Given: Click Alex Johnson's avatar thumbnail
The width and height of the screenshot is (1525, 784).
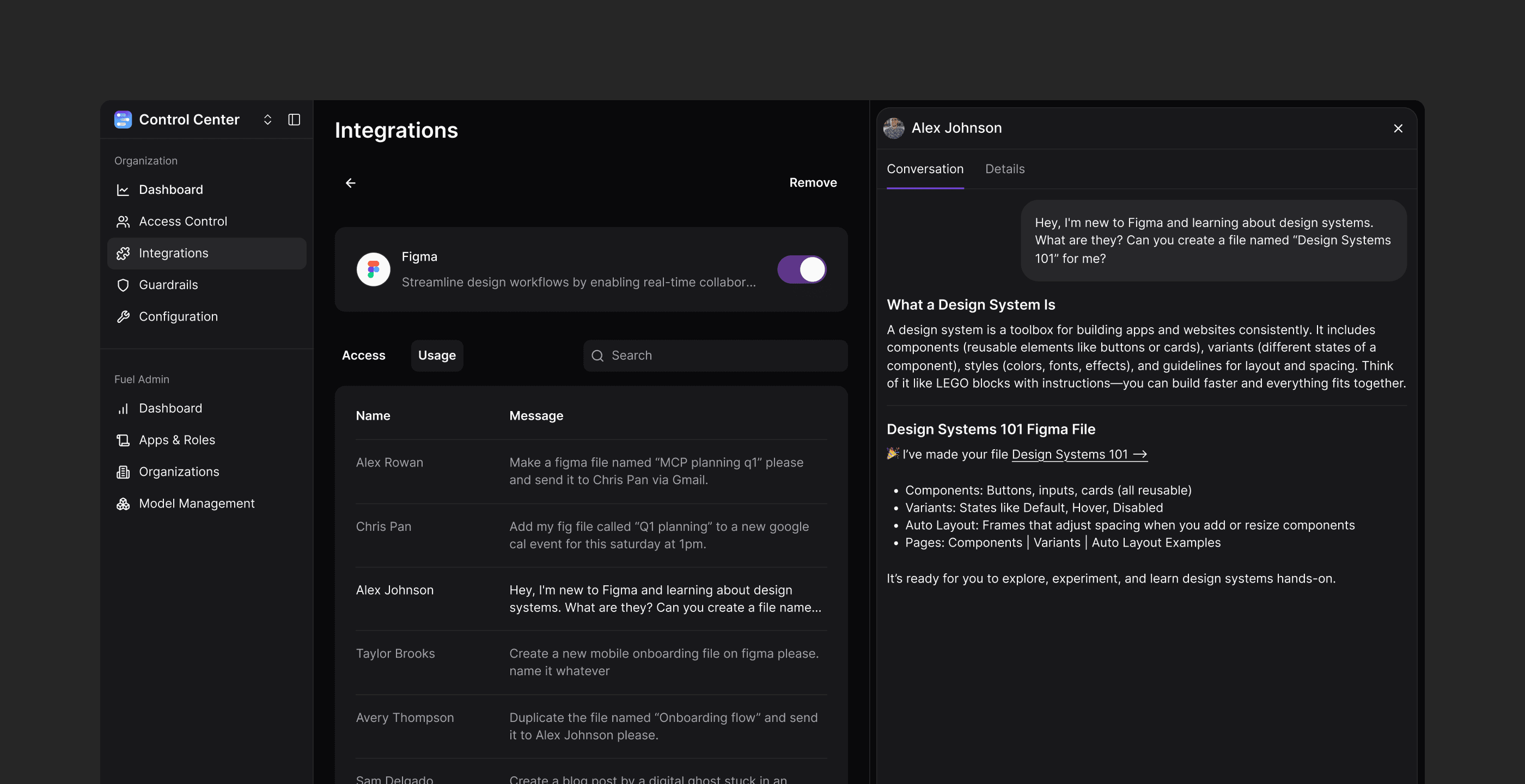Looking at the screenshot, I should click(893, 128).
